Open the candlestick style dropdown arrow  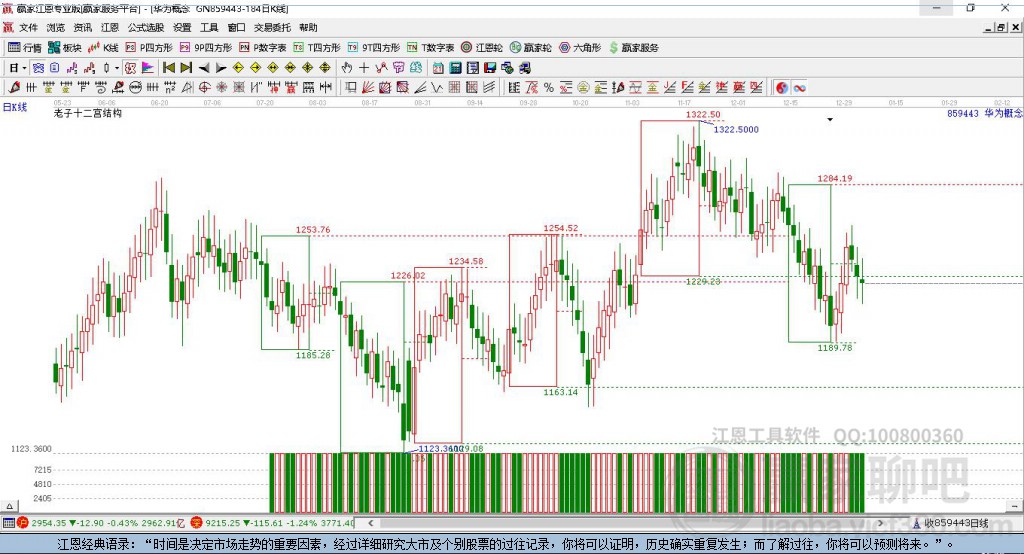[117, 68]
